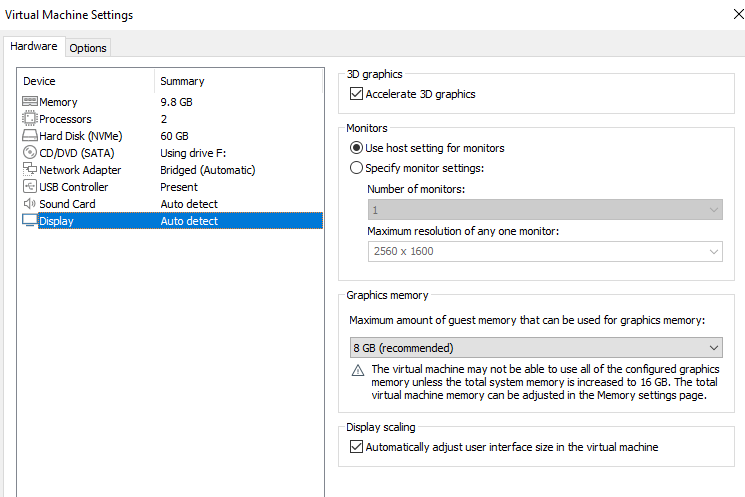The width and height of the screenshot is (745, 497).
Task: Open the graphics memory 8 GB dropdown
Action: 536,347
